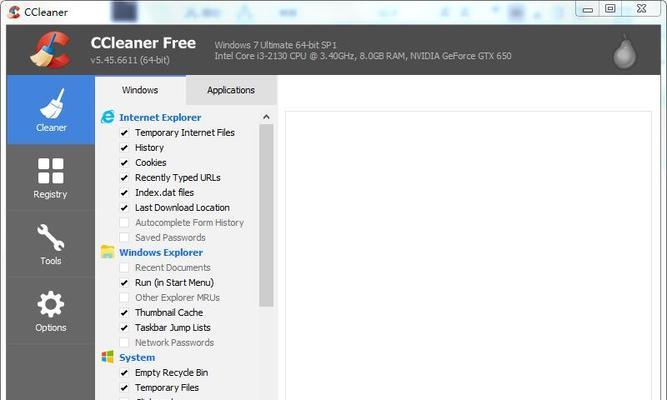Toggle Empty Recycle Bin checkbox
The width and height of the screenshot is (667, 400).
pos(124,373)
